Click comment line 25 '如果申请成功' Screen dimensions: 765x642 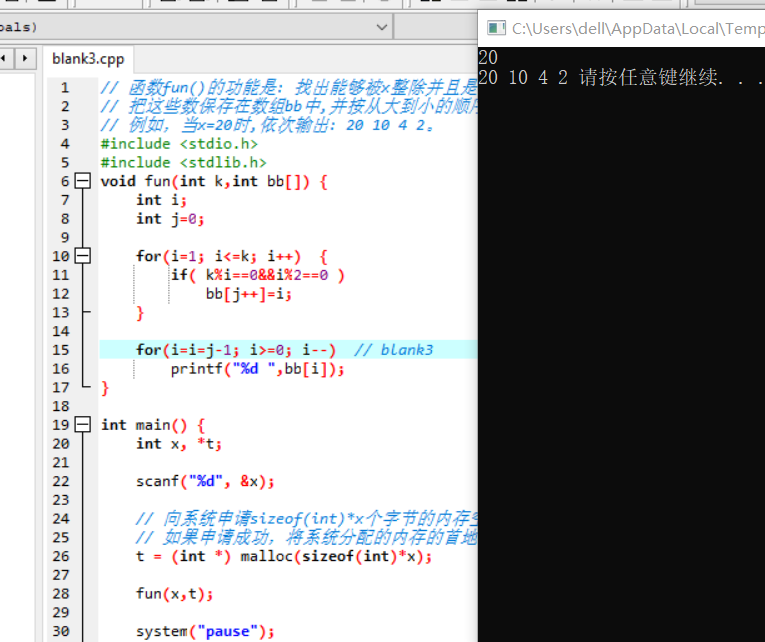coord(306,538)
